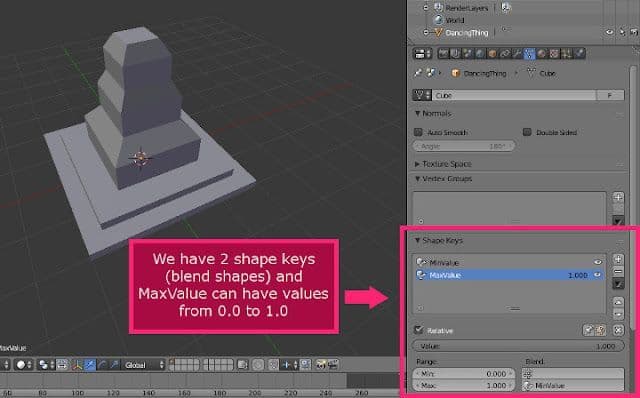Open shape key specials down-arrow menu
The width and height of the screenshot is (640, 398).
tap(618, 284)
